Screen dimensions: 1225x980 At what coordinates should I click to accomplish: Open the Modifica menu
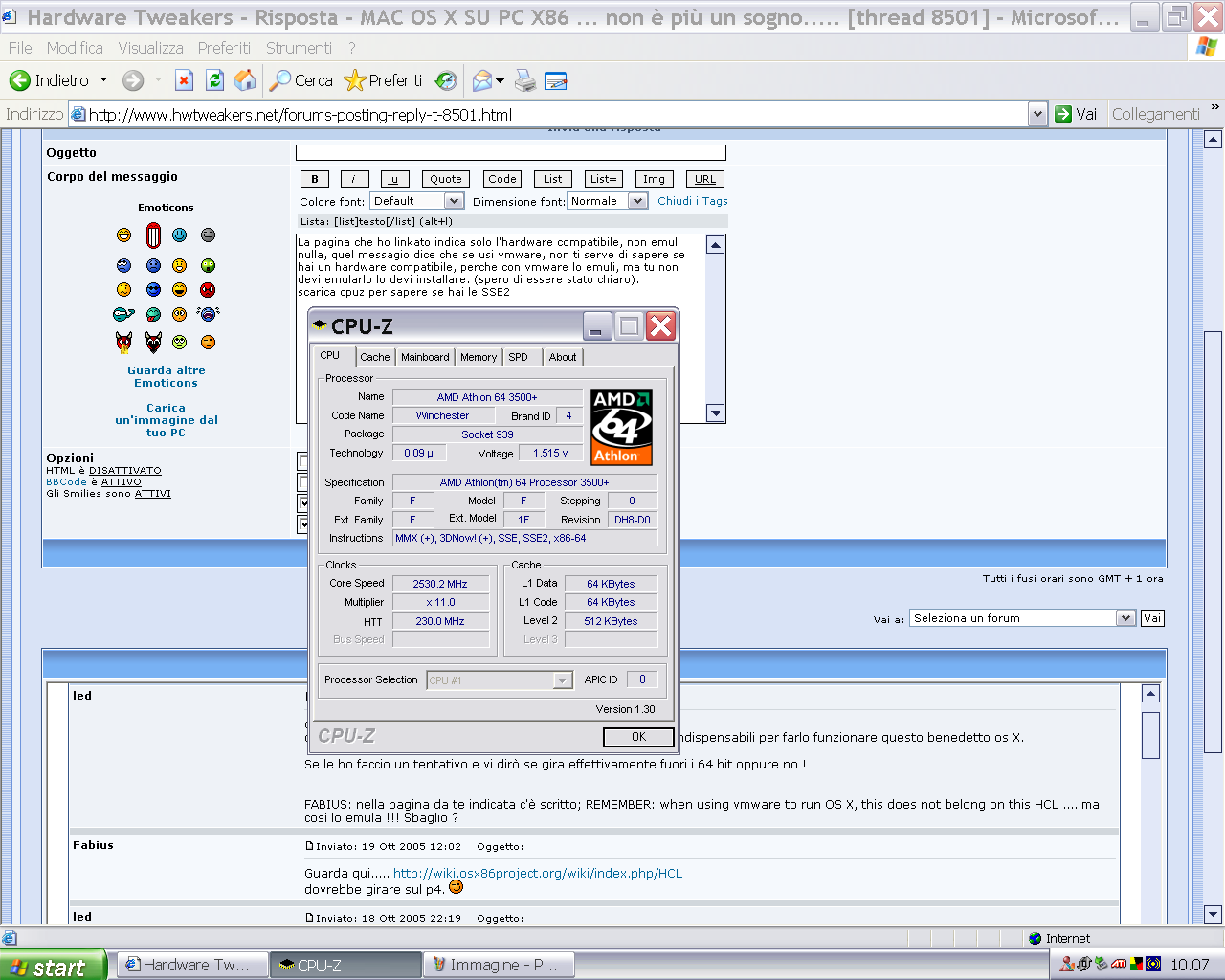(75, 48)
